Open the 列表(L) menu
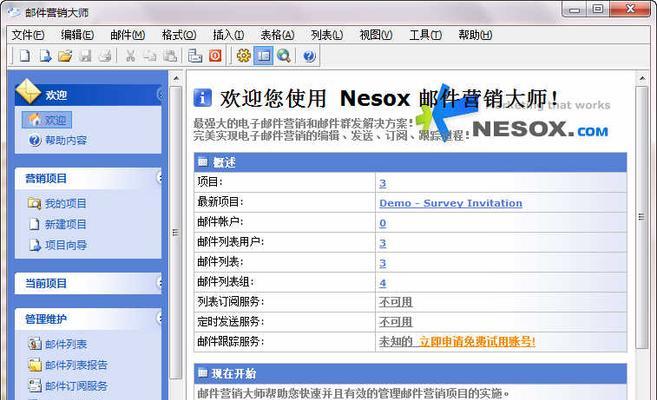Image resolution: width=657 pixels, height=400 pixels. (x=327, y=35)
